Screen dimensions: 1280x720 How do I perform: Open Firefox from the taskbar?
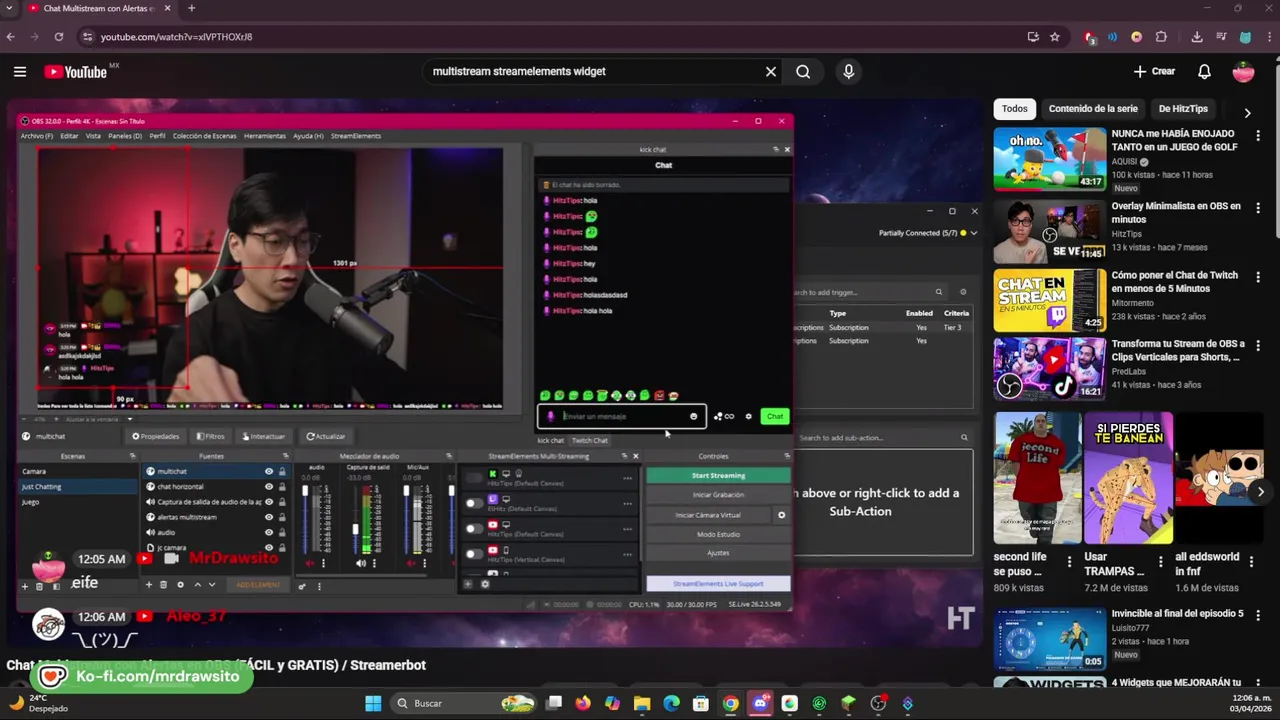583,703
